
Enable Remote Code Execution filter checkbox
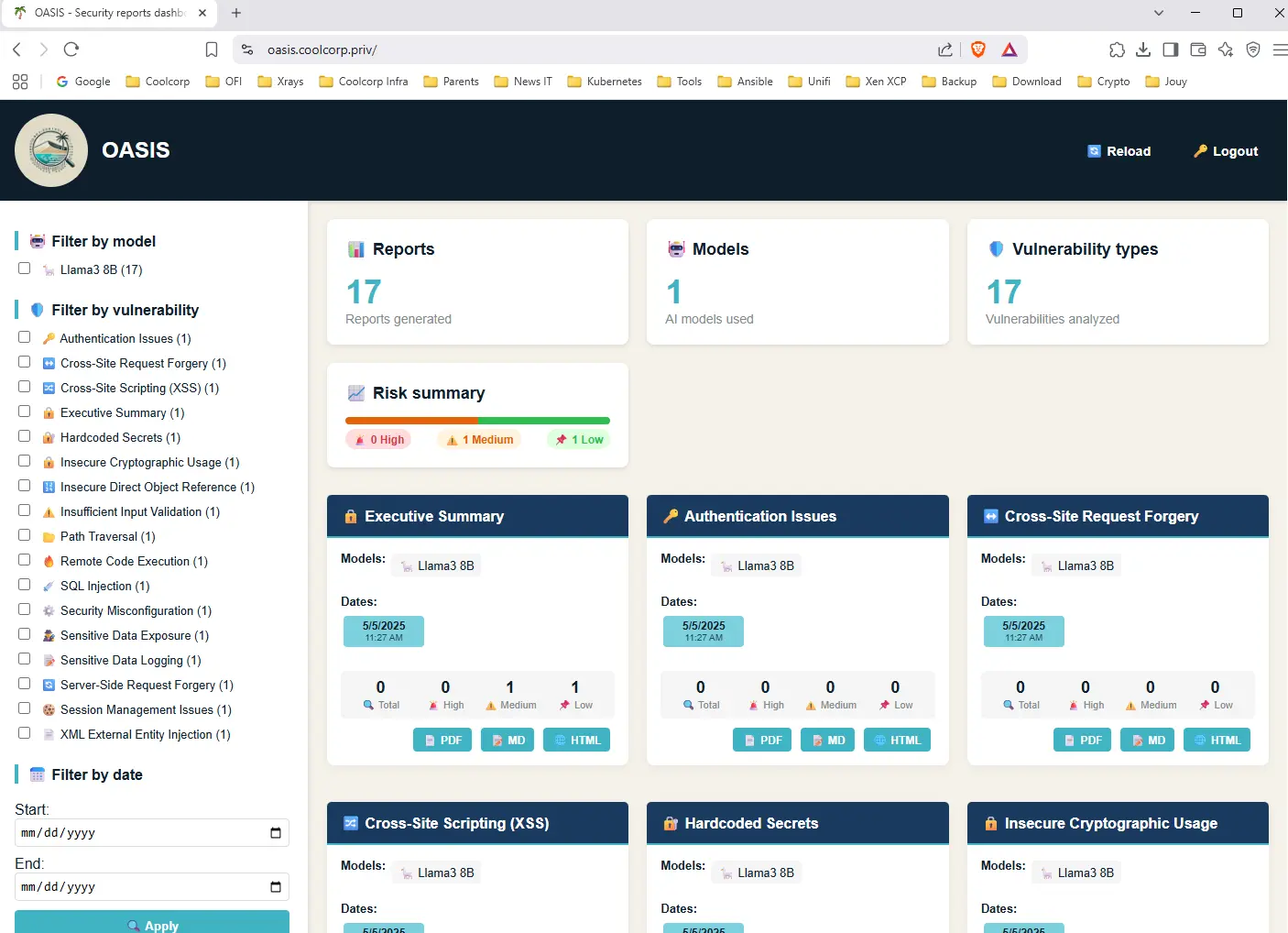(x=25, y=560)
